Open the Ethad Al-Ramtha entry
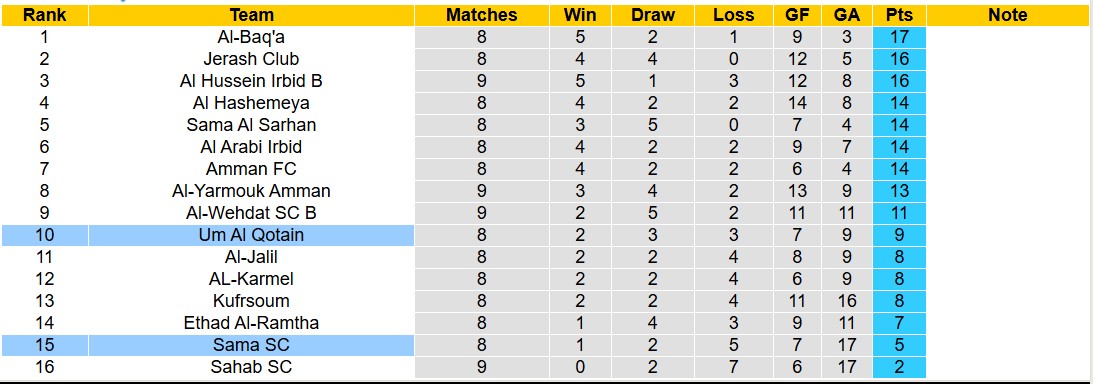 click(x=252, y=323)
